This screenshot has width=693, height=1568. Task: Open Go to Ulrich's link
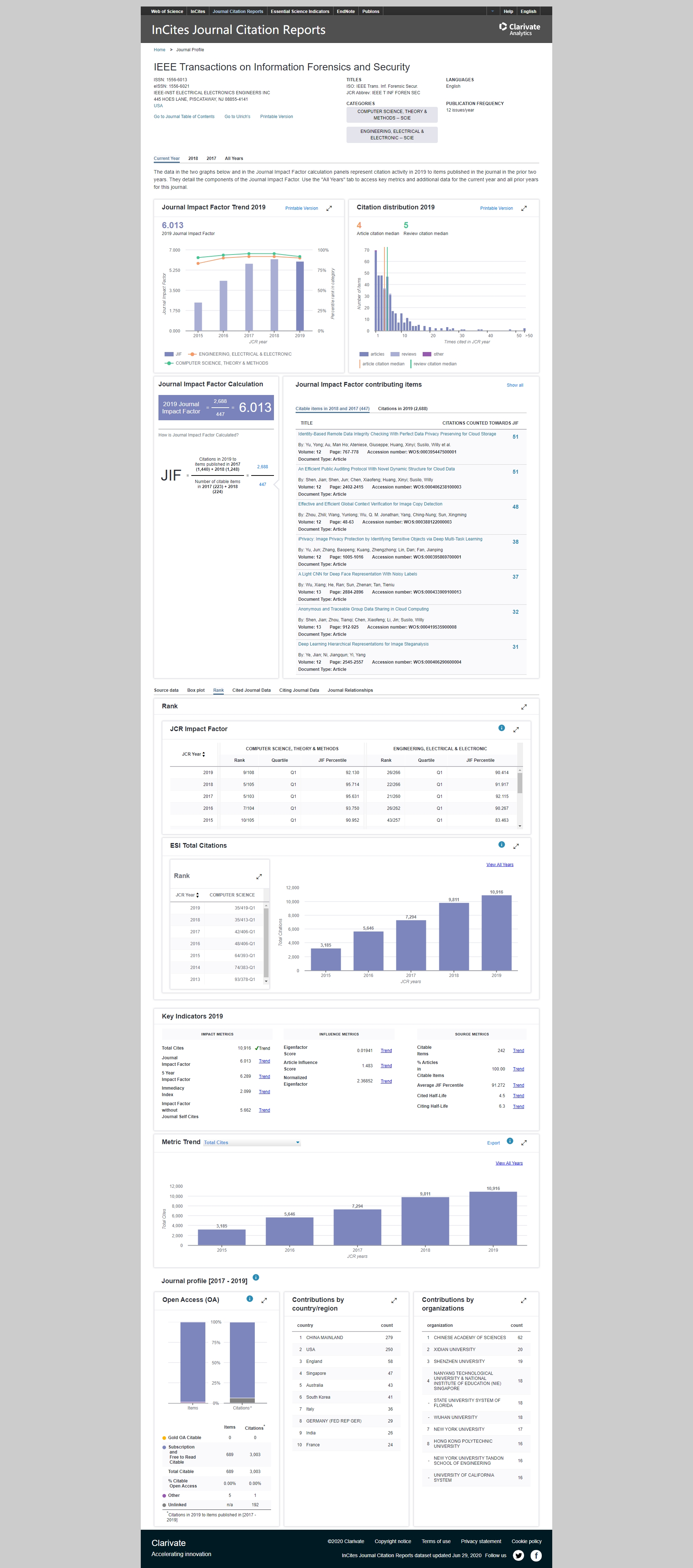237,116
